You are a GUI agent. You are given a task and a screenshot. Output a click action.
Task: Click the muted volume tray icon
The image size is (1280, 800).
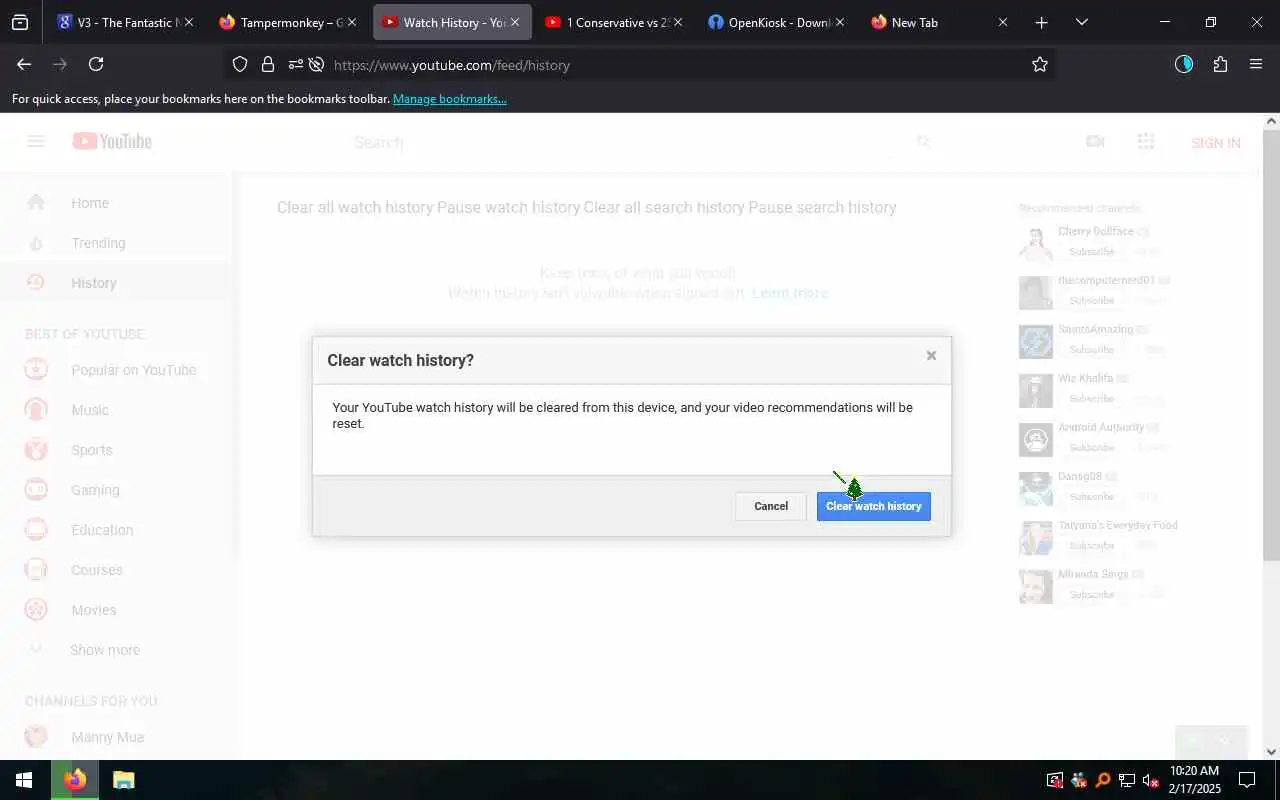click(1150, 780)
